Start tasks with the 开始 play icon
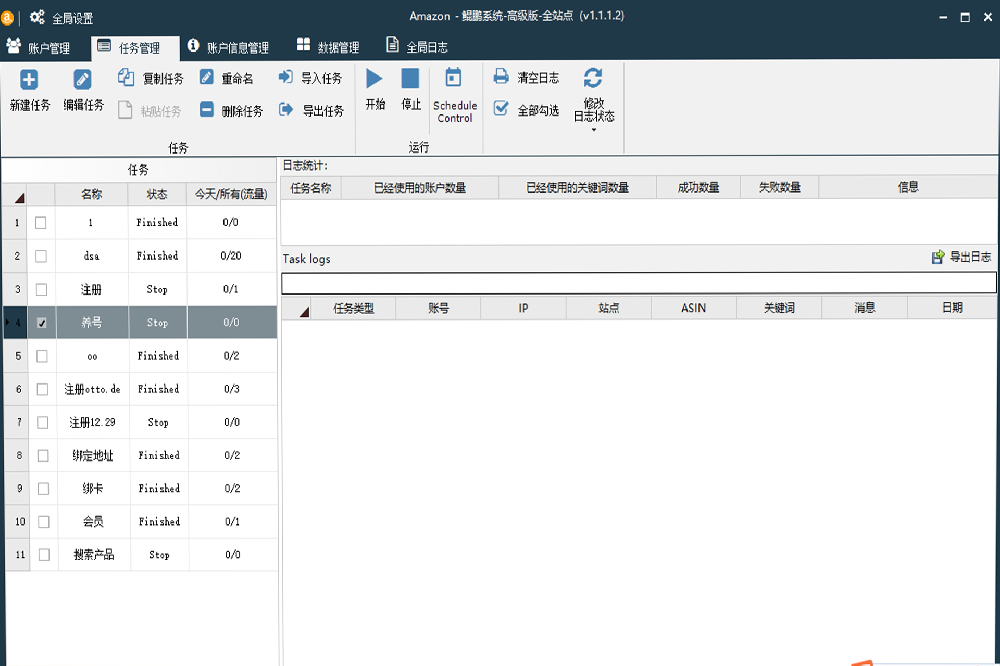This screenshot has height=666, width=1000. (x=374, y=78)
